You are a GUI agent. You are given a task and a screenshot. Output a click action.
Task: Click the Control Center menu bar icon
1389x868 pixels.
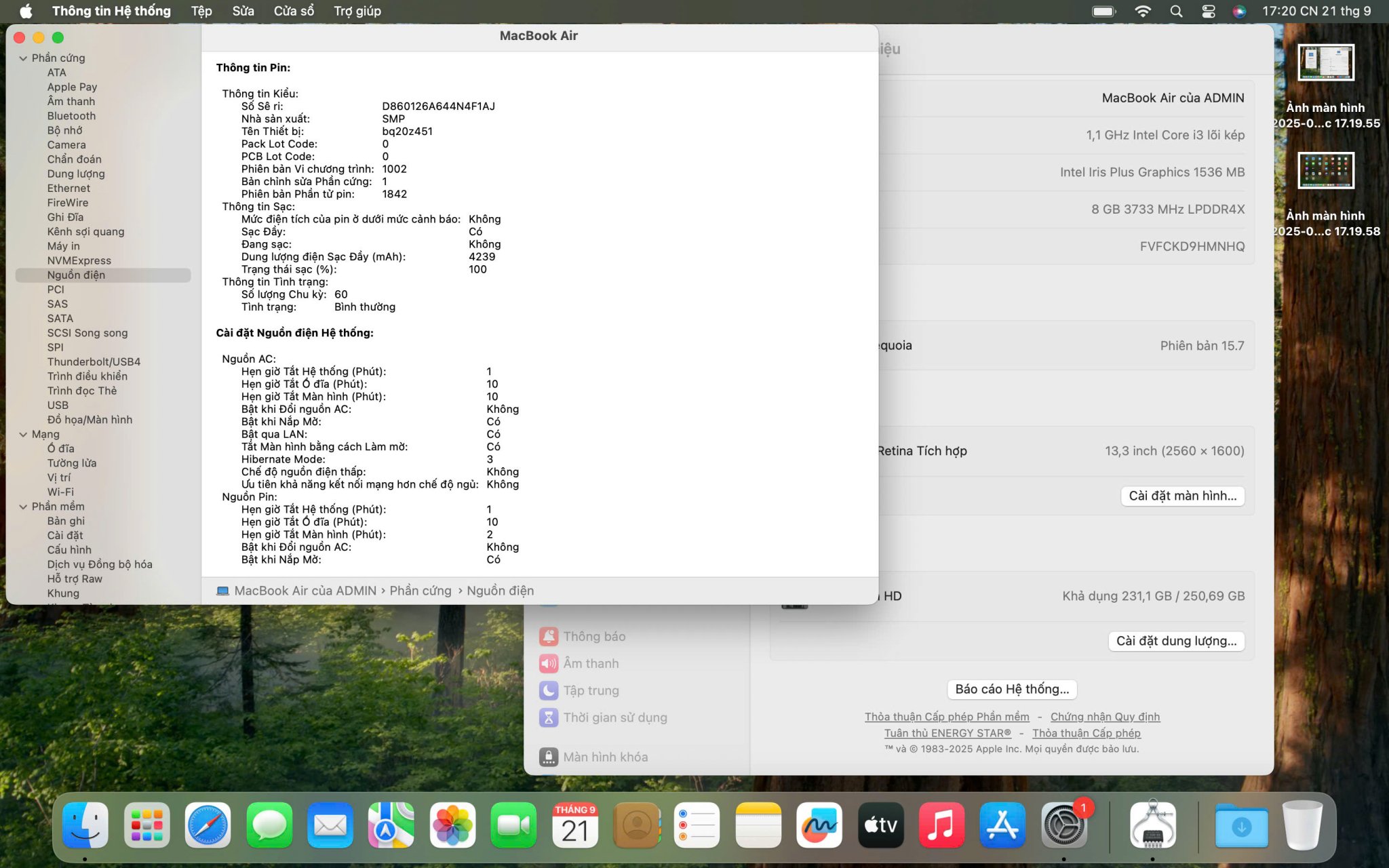[x=1208, y=12]
